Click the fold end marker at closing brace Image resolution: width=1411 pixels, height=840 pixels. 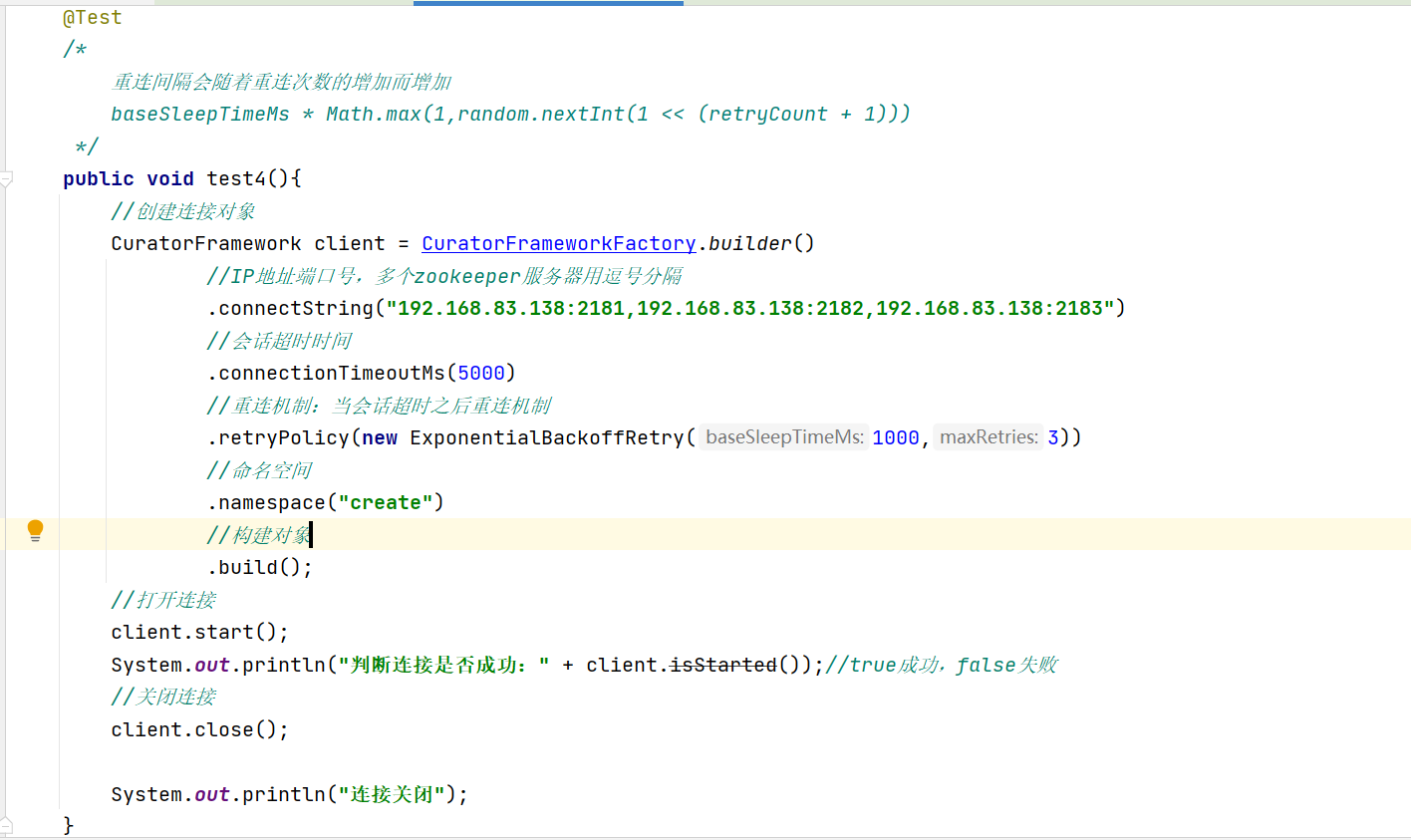(6, 825)
